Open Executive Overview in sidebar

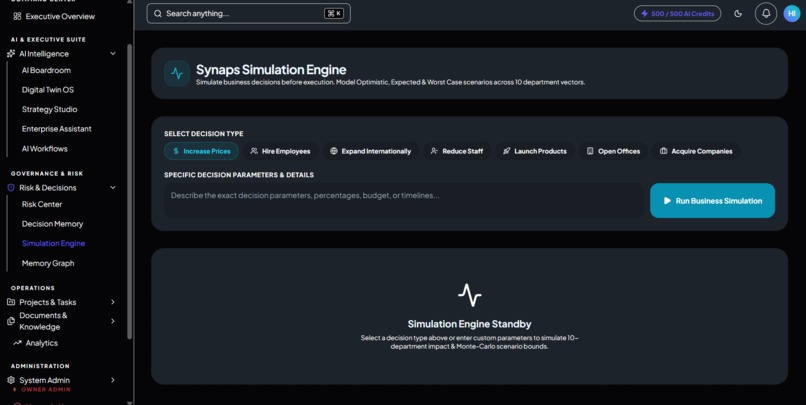click(x=60, y=16)
